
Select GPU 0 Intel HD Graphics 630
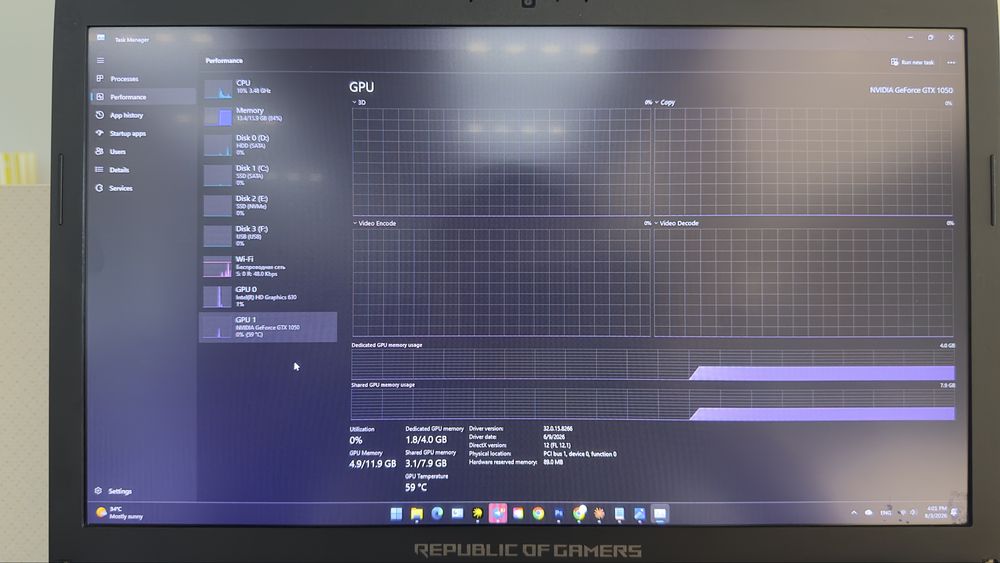tap(268, 296)
